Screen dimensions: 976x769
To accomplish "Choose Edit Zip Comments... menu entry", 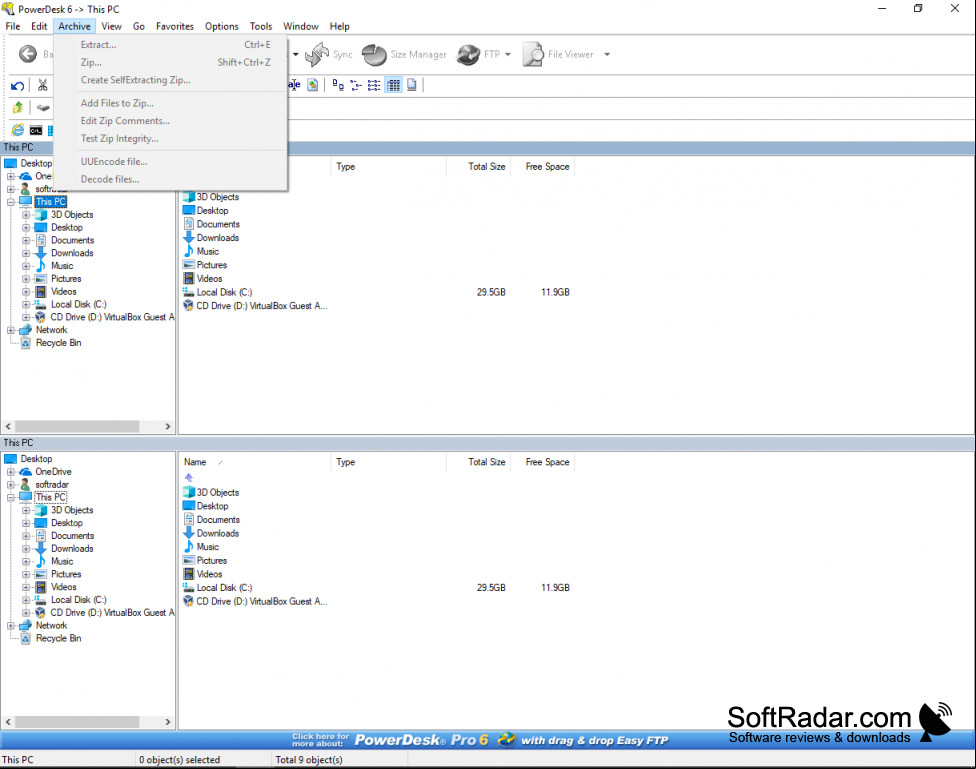I will tap(171, 121).
